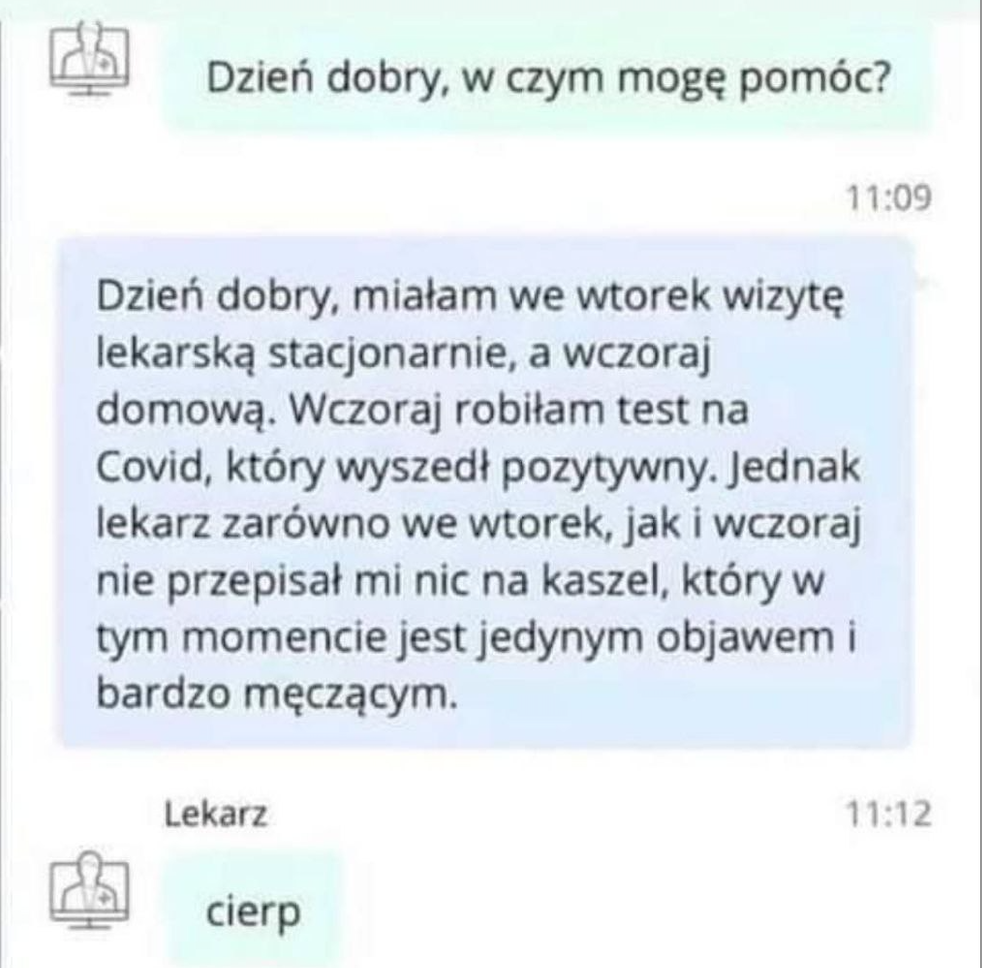The image size is (982, 968).
Task: Click the "Lekarz" sender label
Action: 216,815
